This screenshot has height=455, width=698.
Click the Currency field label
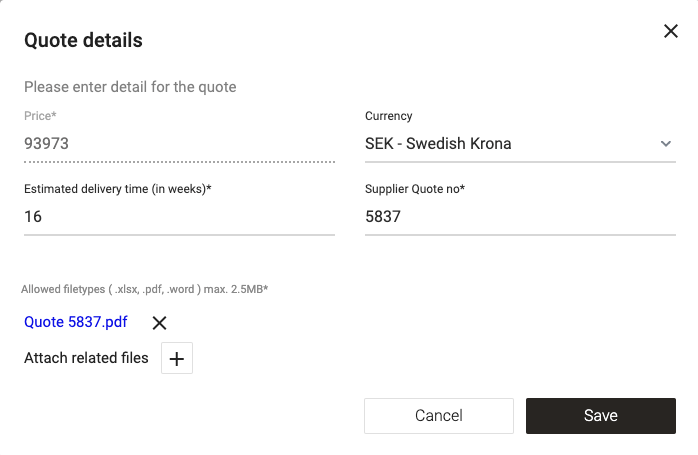click(389, 116)
